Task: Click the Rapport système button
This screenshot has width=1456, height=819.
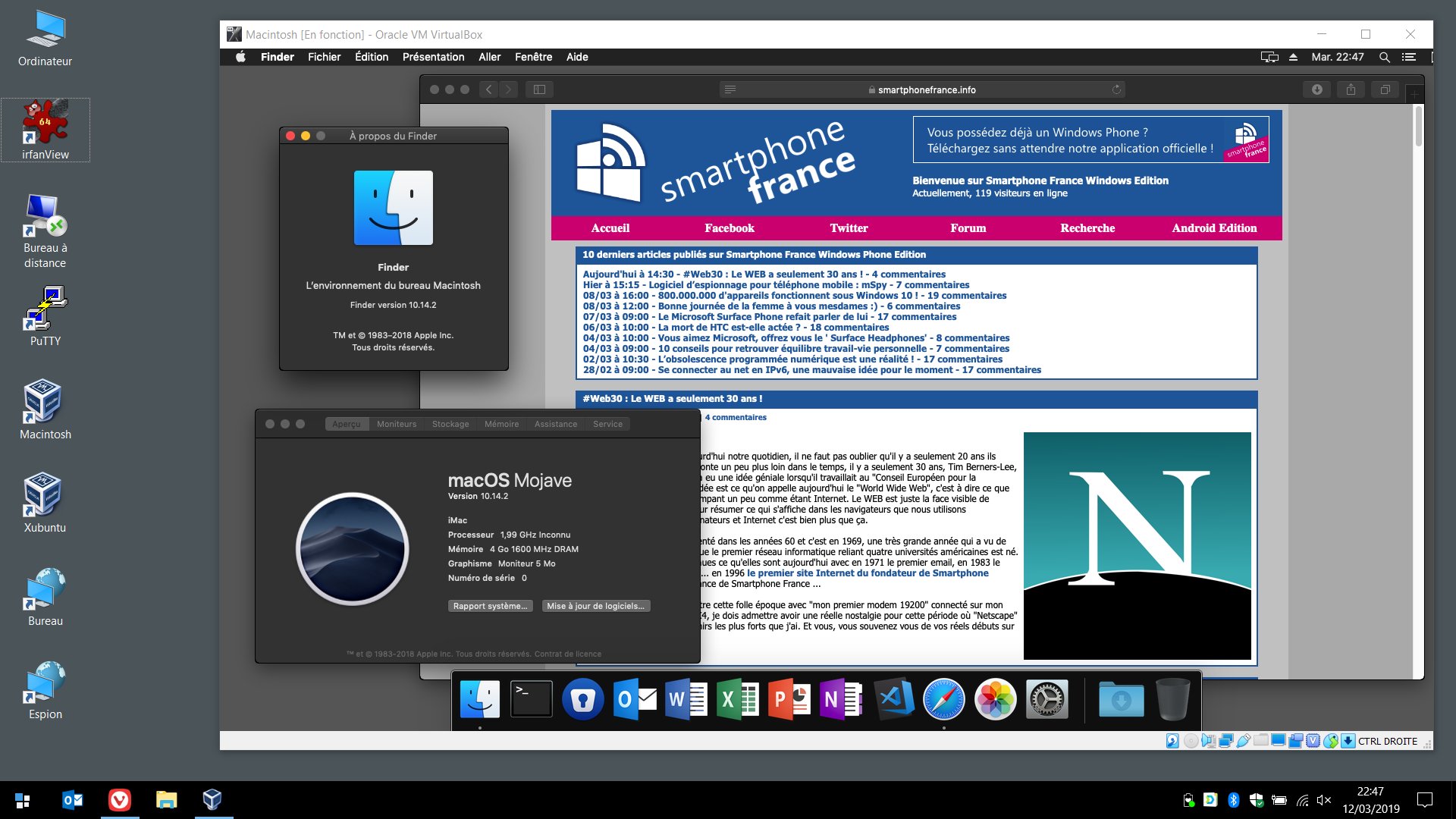Action: tap(490, 606)
